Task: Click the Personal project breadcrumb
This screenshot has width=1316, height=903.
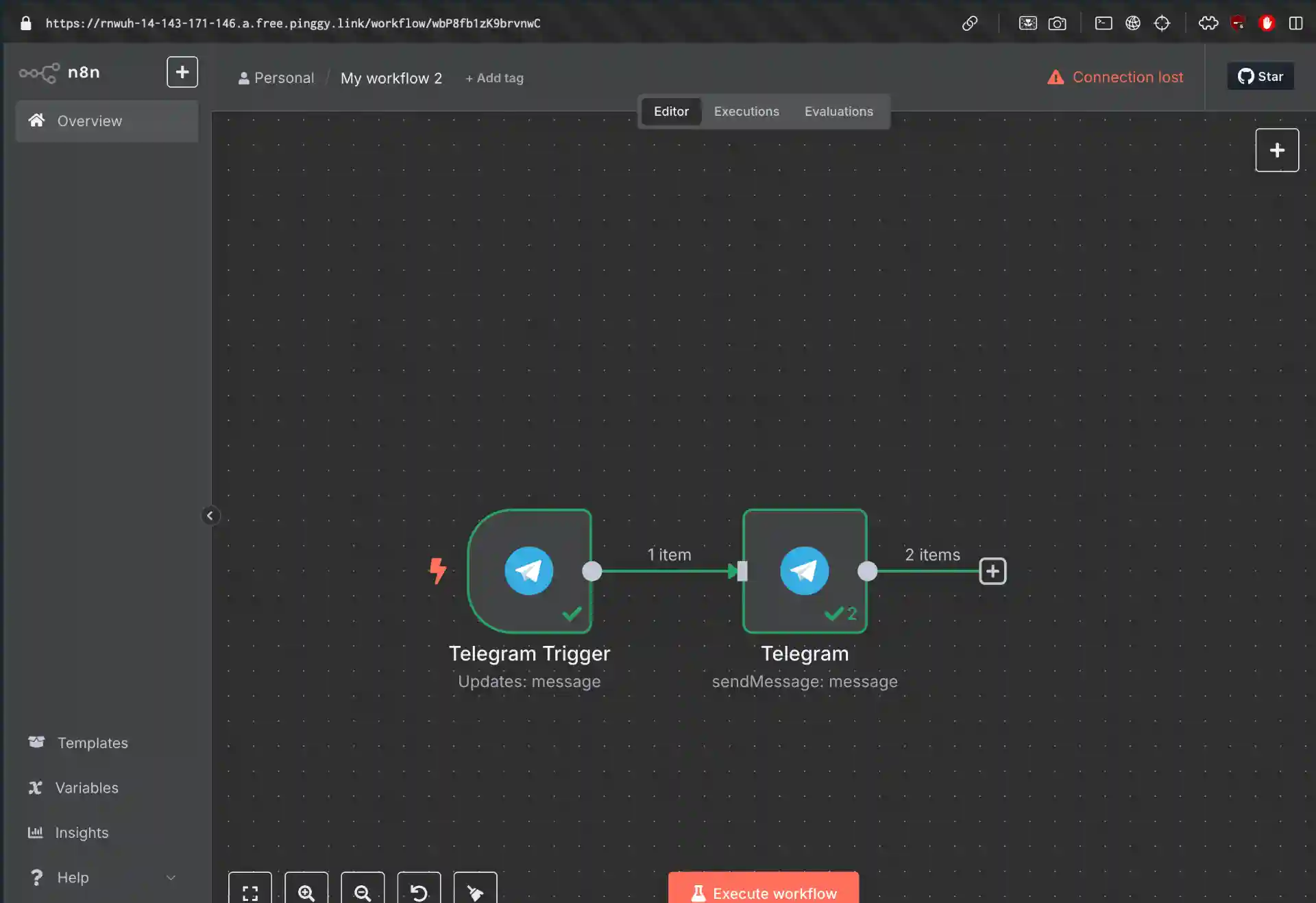Action: [x=276, y=78]
